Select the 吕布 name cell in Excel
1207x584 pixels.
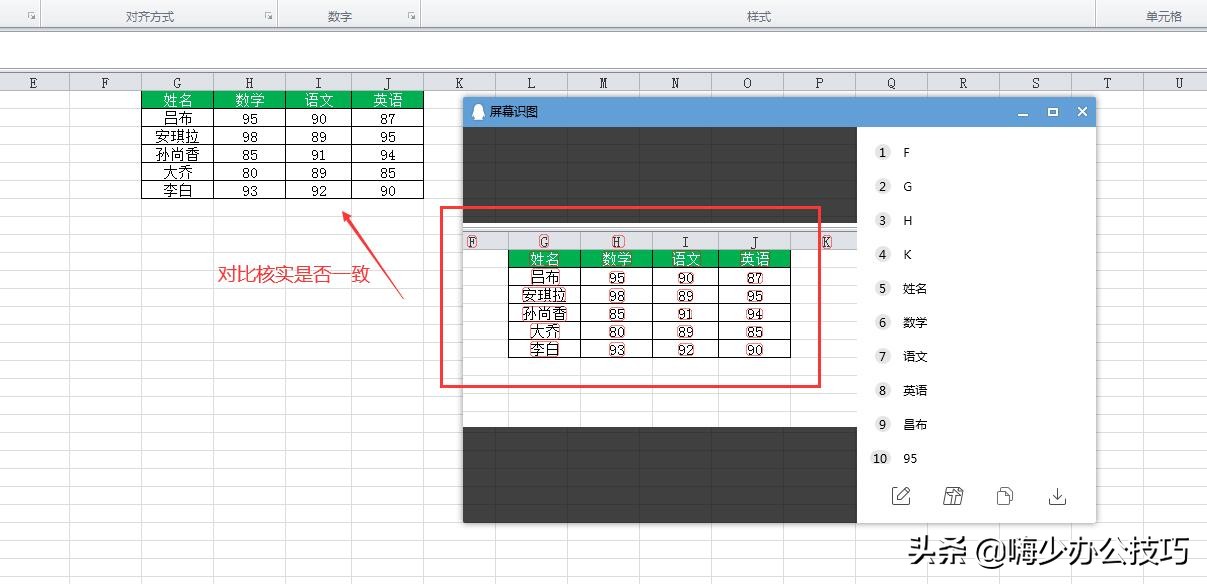point(177,118)
